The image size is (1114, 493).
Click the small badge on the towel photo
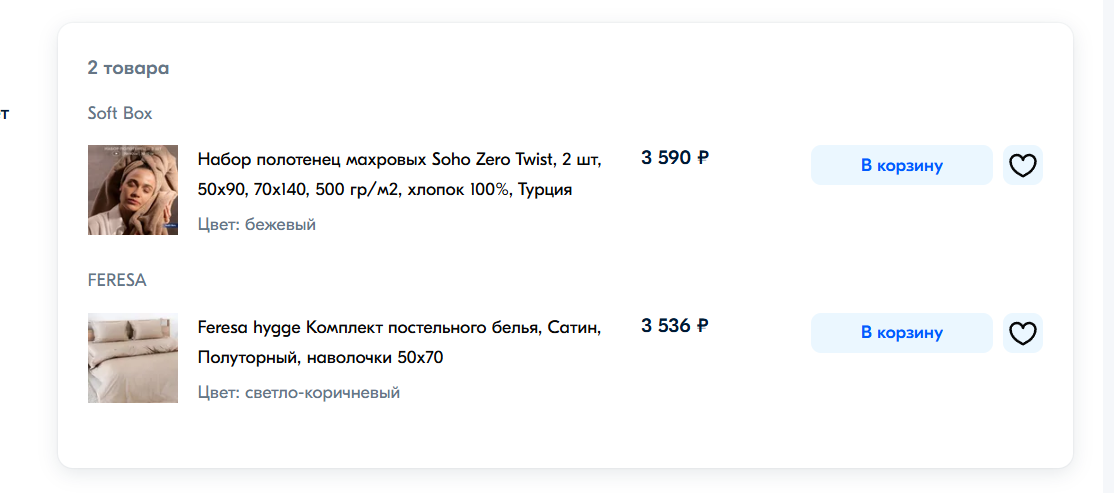170,226
